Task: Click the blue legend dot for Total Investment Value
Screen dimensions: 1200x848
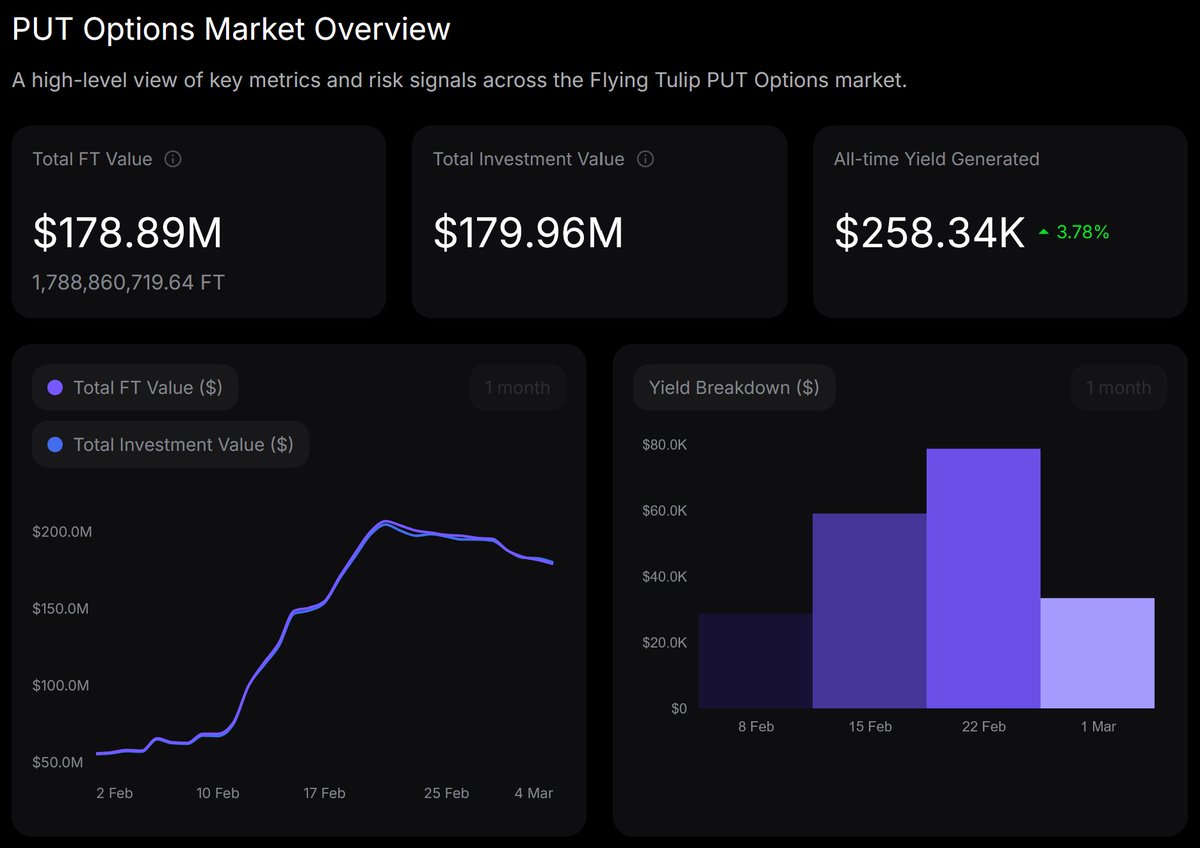Action: (54, 444)
